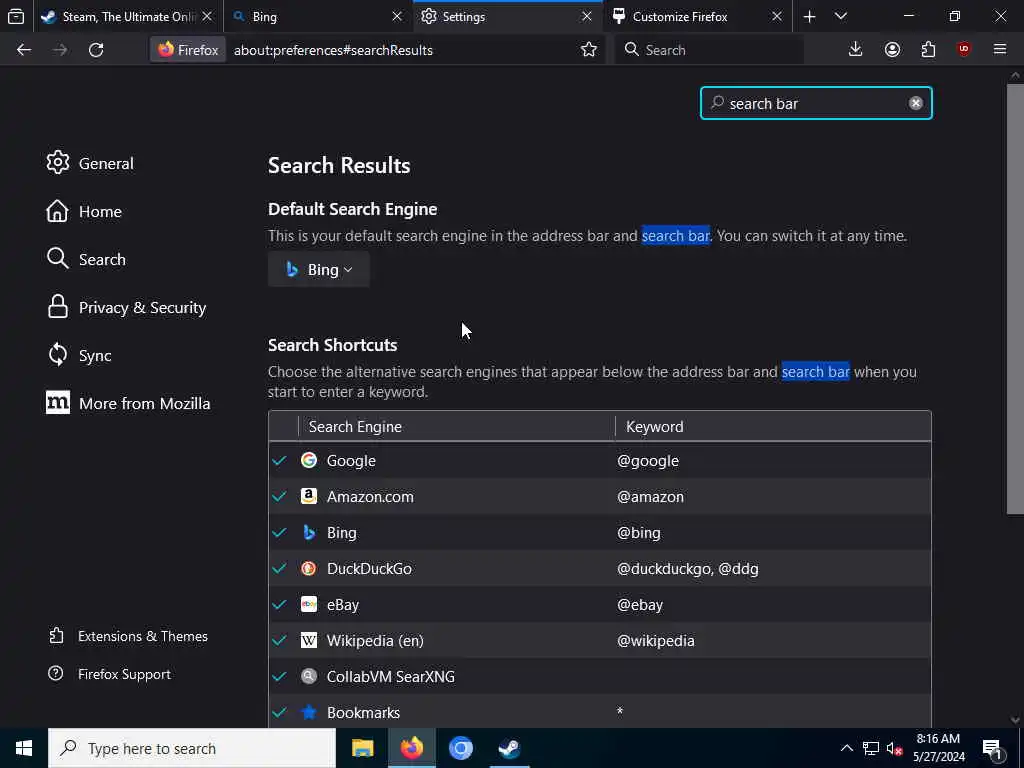The width and height of the screenshot is (1024, 768).
Task: Open Firefox Support link
Action: coord(110,674)
